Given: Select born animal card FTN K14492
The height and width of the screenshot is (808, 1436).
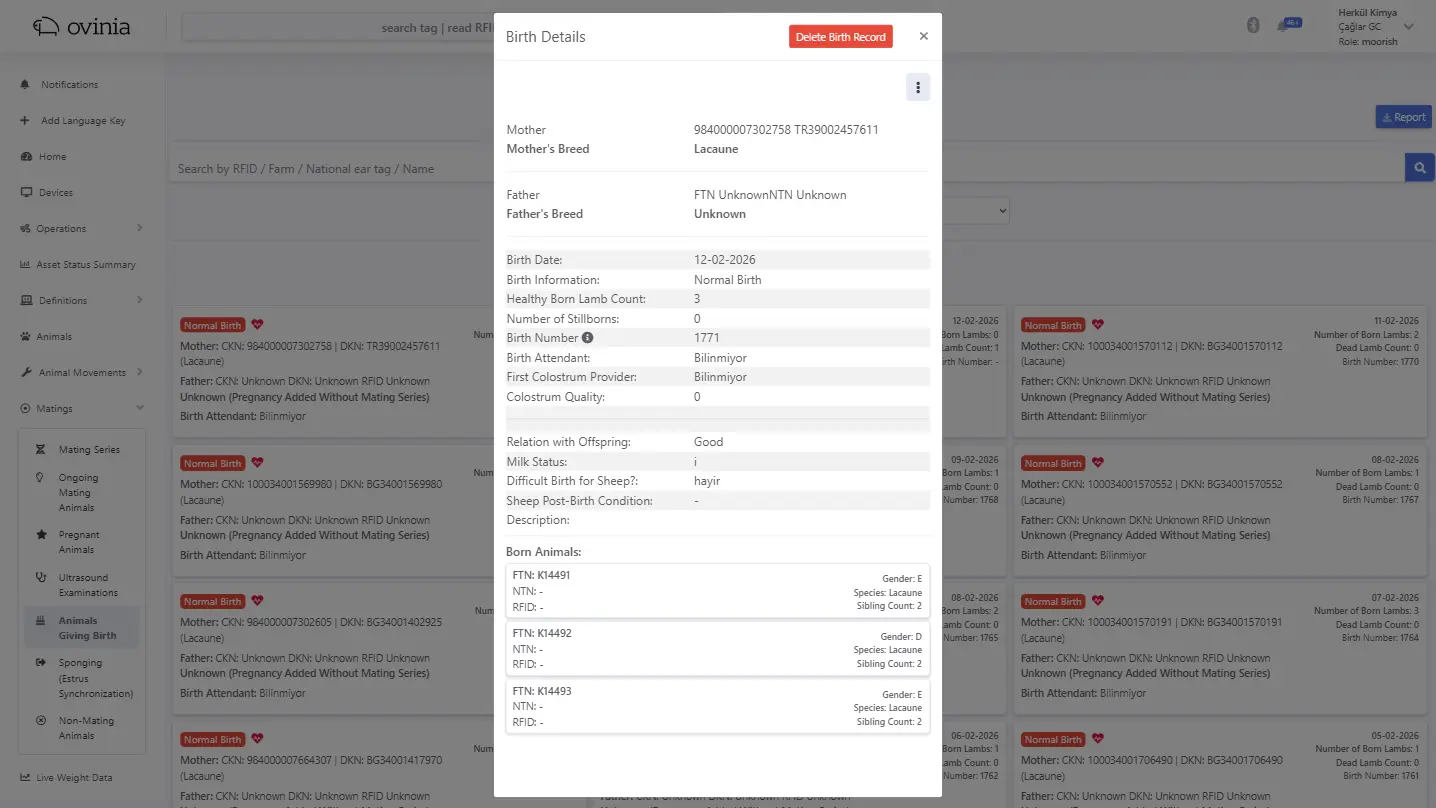Looking at the screenshot, I should (x=717, y=648).
